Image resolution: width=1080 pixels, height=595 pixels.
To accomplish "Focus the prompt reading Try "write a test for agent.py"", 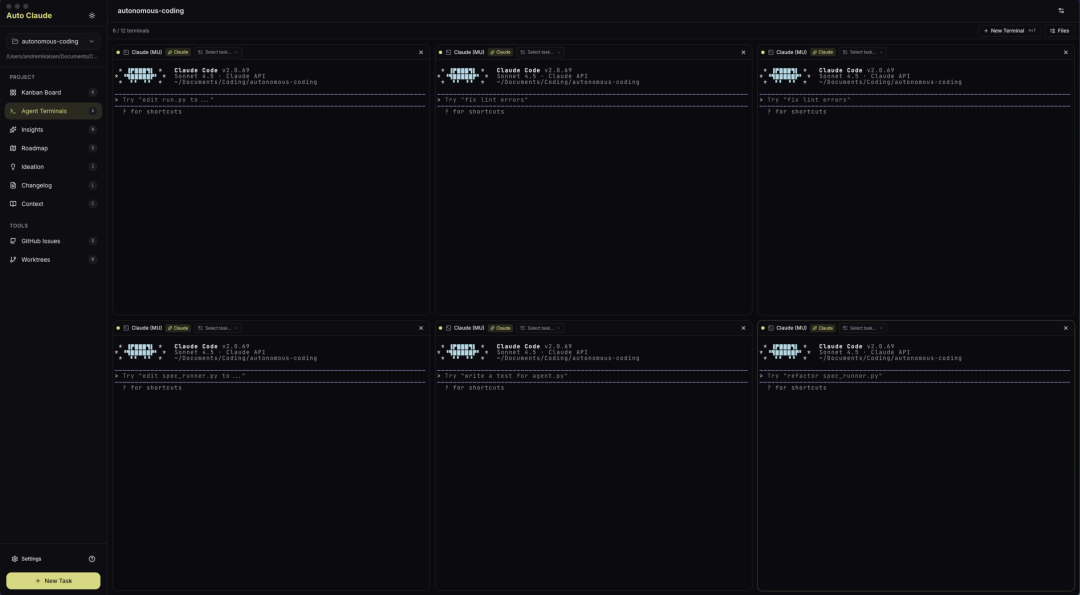I will 592,376.
